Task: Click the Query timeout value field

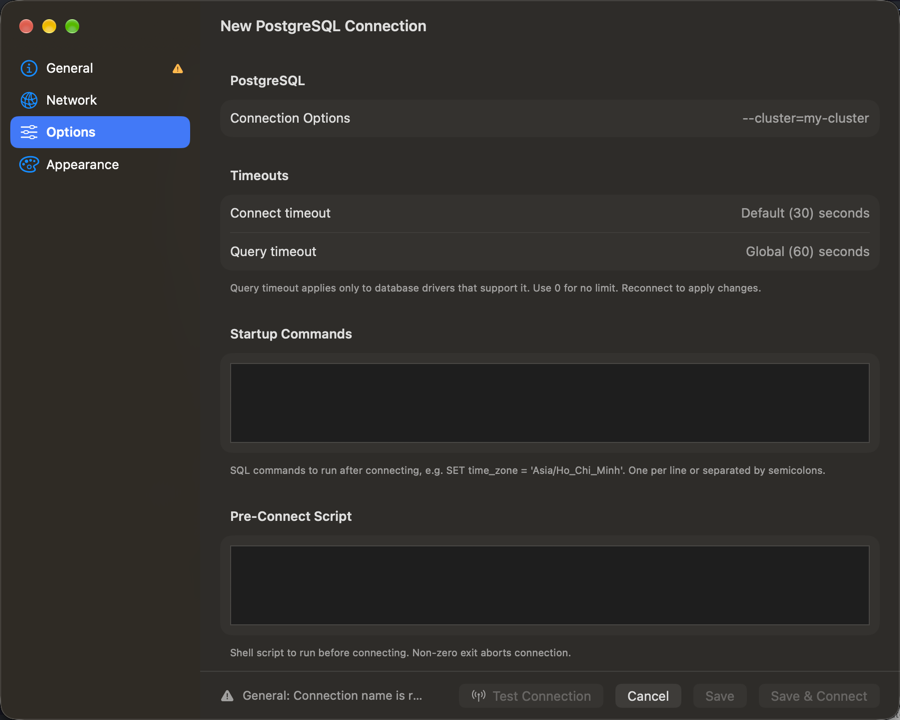Action: (x=807, y=251)
